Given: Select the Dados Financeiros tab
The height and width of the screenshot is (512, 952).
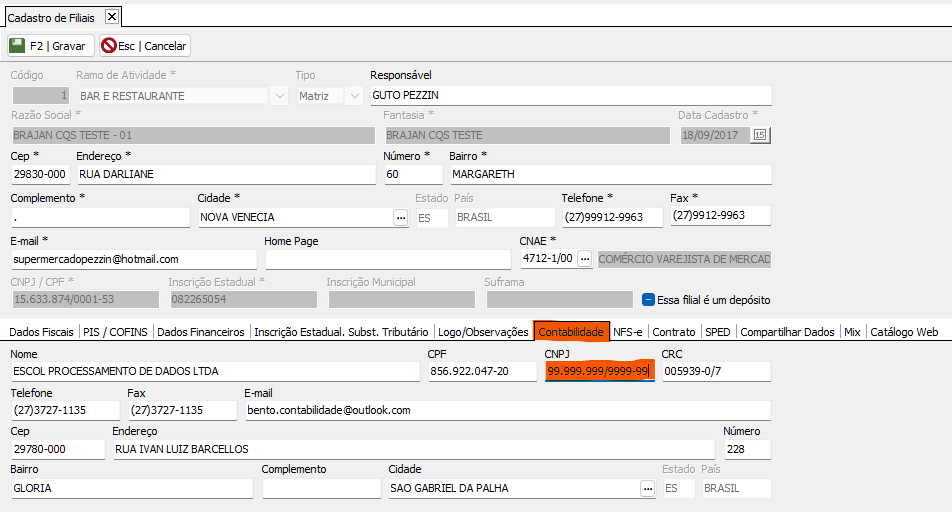Looking at the screenshot, I should click(201, 332).
